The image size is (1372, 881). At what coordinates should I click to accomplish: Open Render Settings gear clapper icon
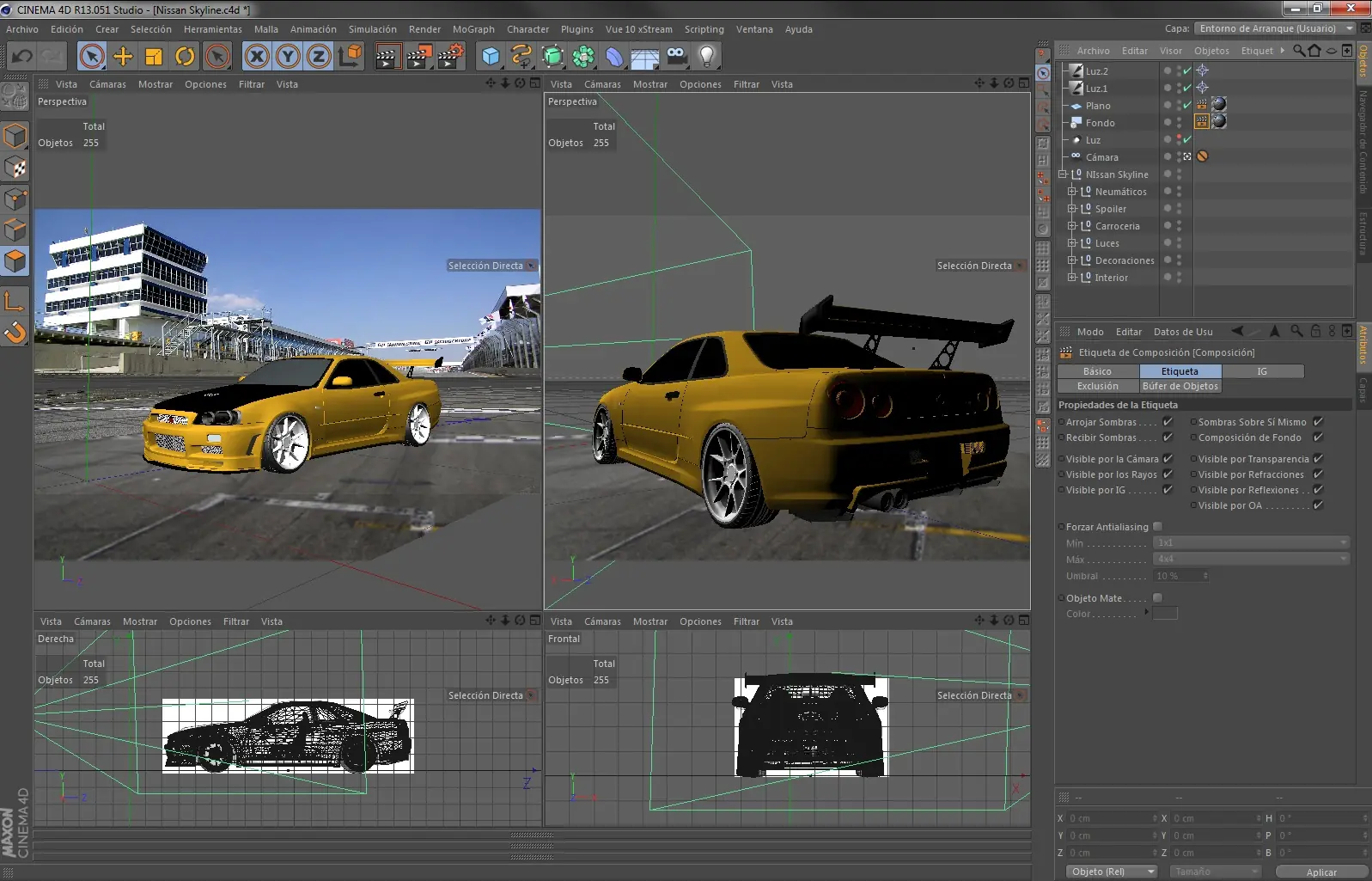(450, 57)
